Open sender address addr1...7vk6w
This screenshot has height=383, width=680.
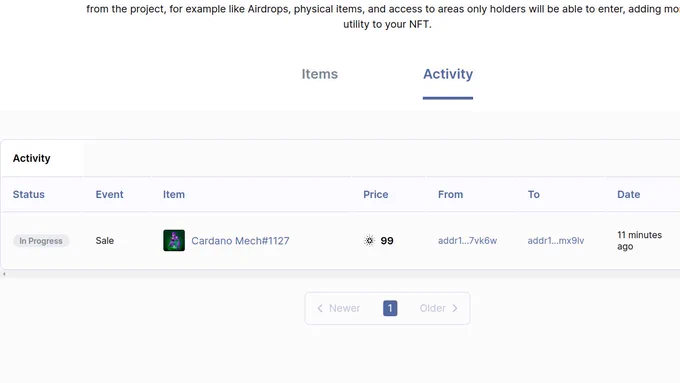[x=468, y=241]
